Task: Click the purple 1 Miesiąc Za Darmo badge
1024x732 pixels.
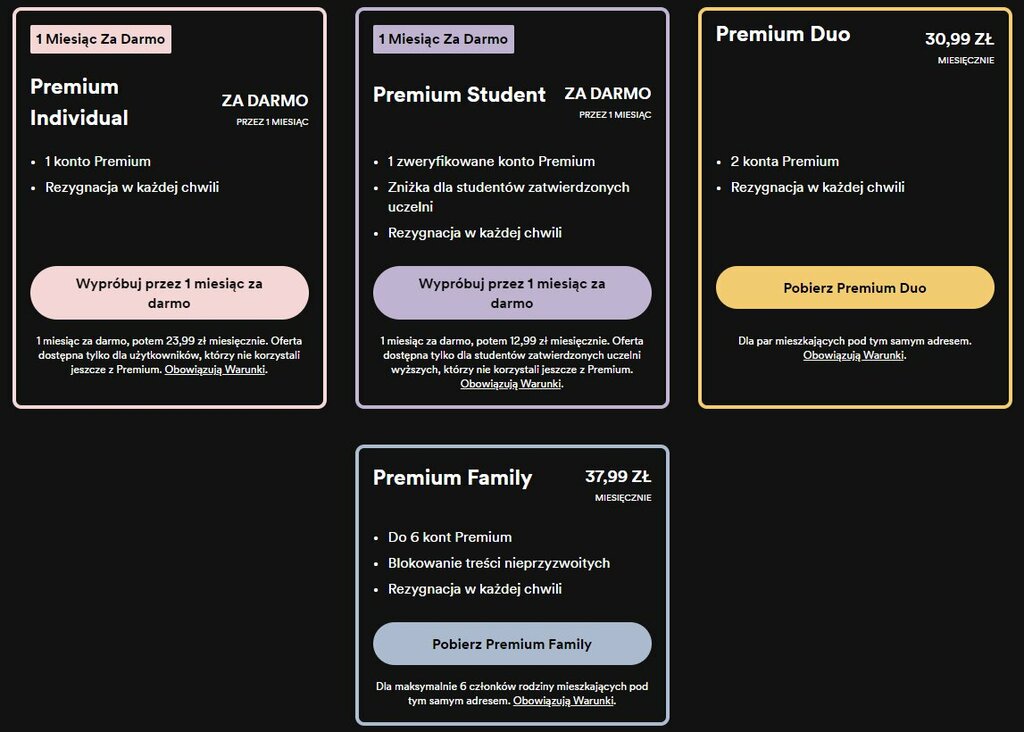Action: 443,39
